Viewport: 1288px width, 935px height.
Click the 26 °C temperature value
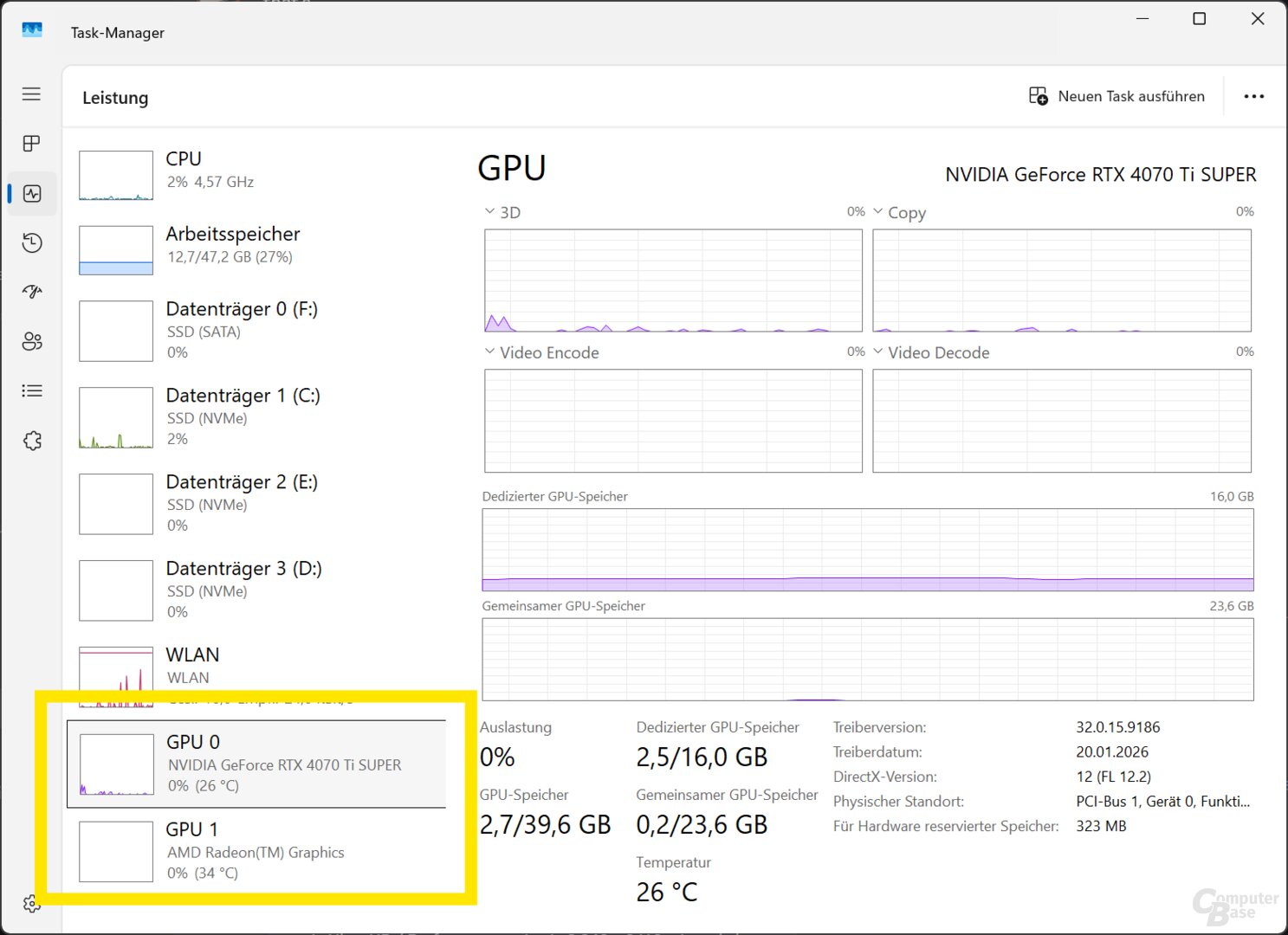(666, 893)
